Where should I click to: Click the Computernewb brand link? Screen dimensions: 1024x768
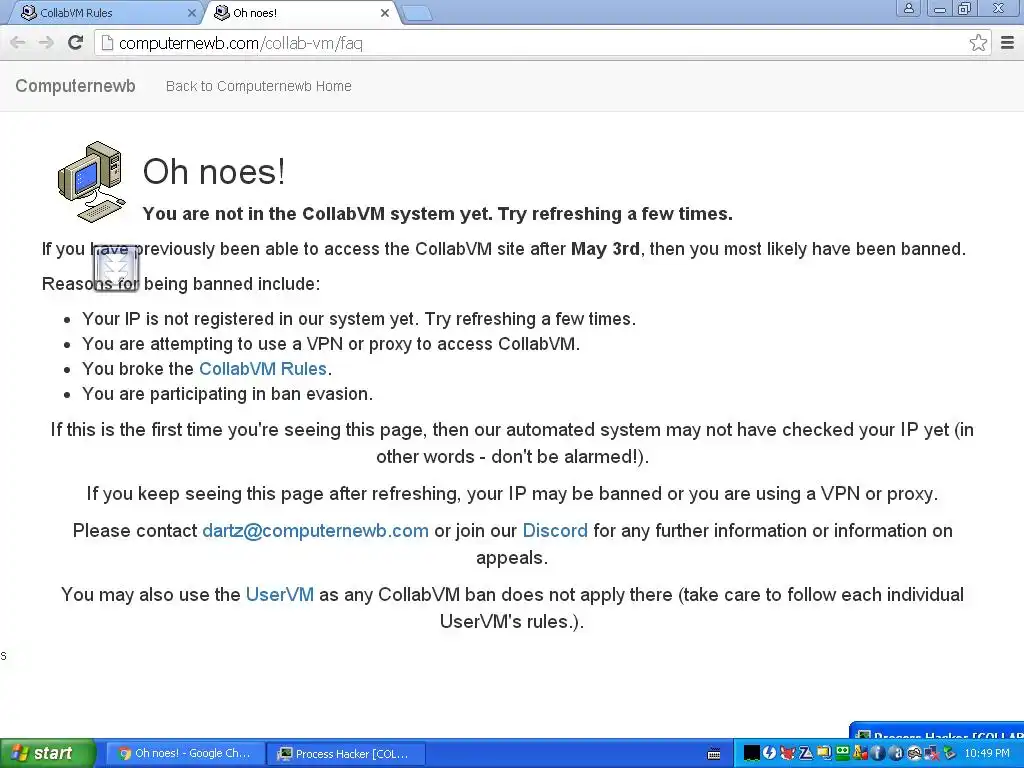coord(75,86)
